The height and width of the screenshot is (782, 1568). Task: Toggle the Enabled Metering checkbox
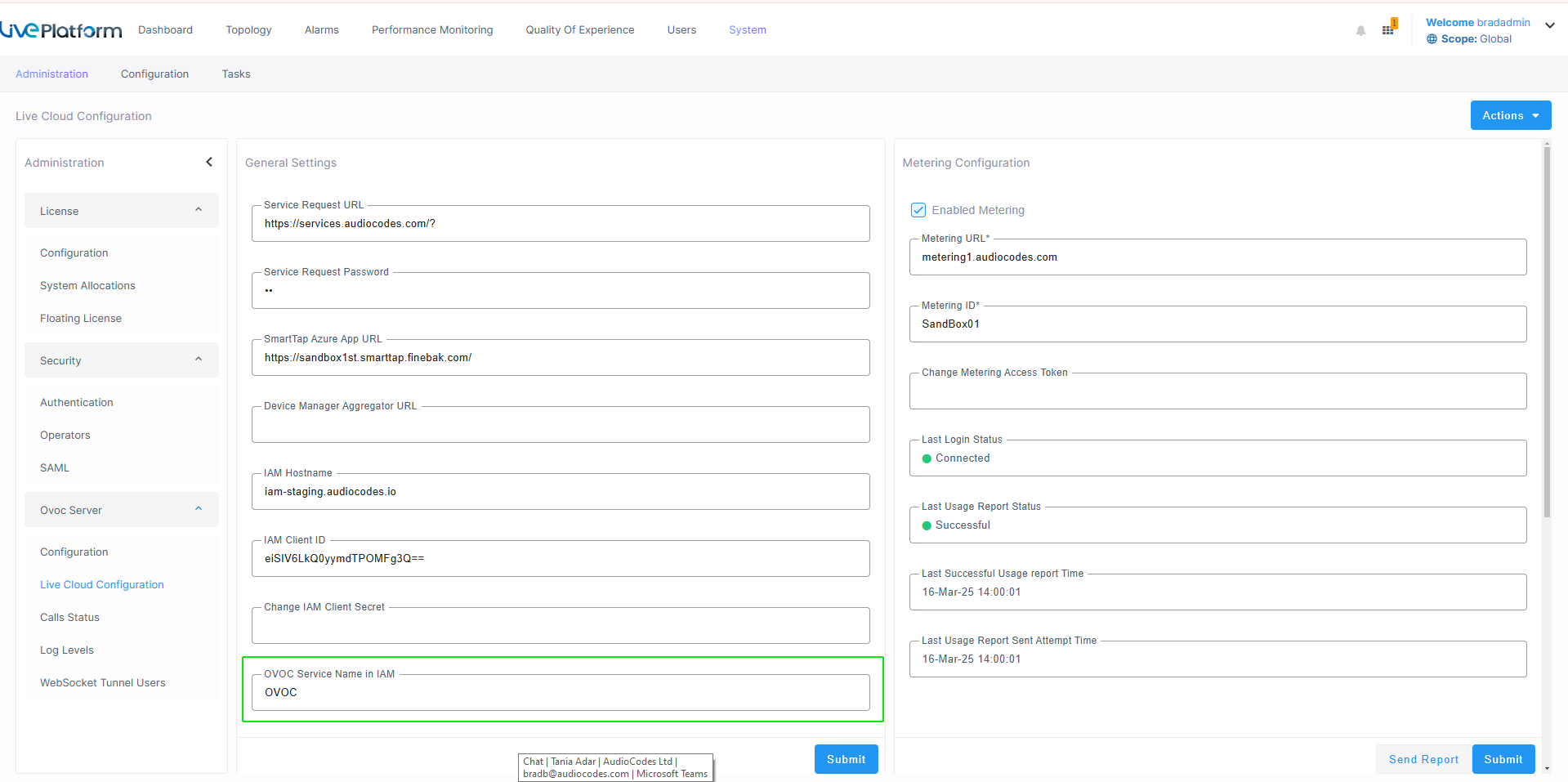918,210
